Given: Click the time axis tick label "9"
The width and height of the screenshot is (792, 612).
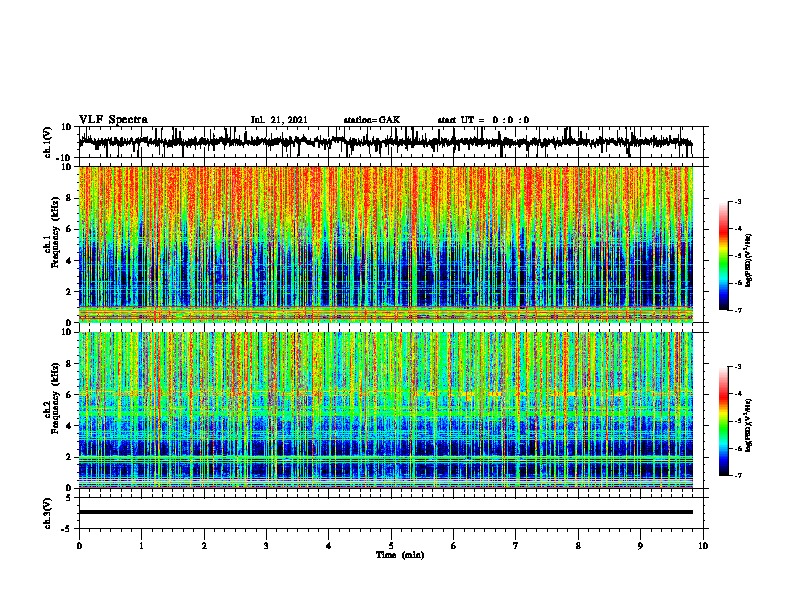Looking at the screenshot, I should (x=640, y=546).
